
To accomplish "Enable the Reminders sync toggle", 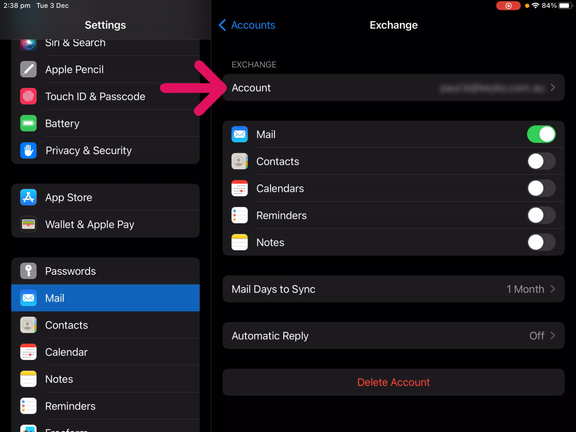I will click(541, 215).
